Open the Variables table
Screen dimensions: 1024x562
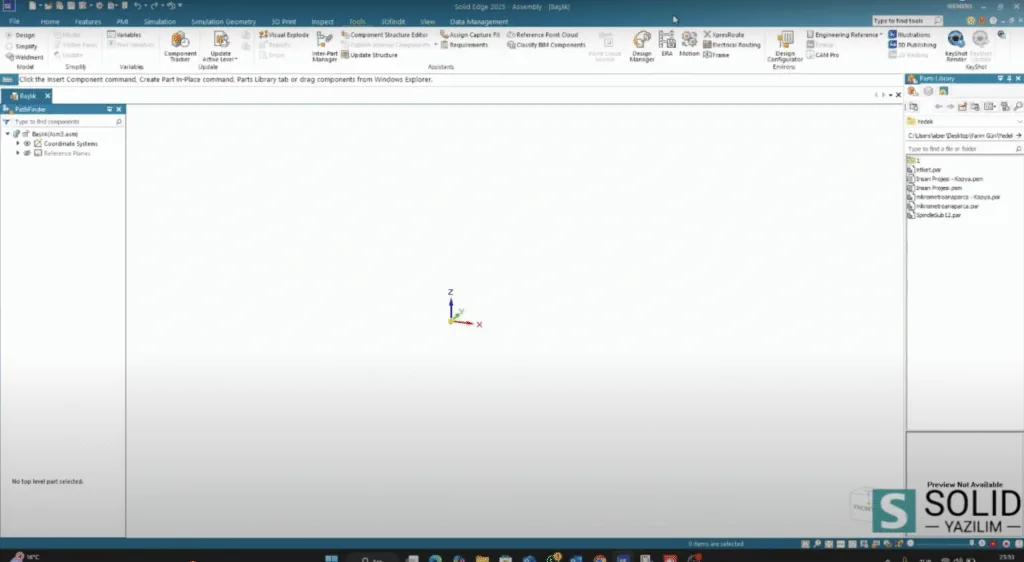[x=124, y=35]
